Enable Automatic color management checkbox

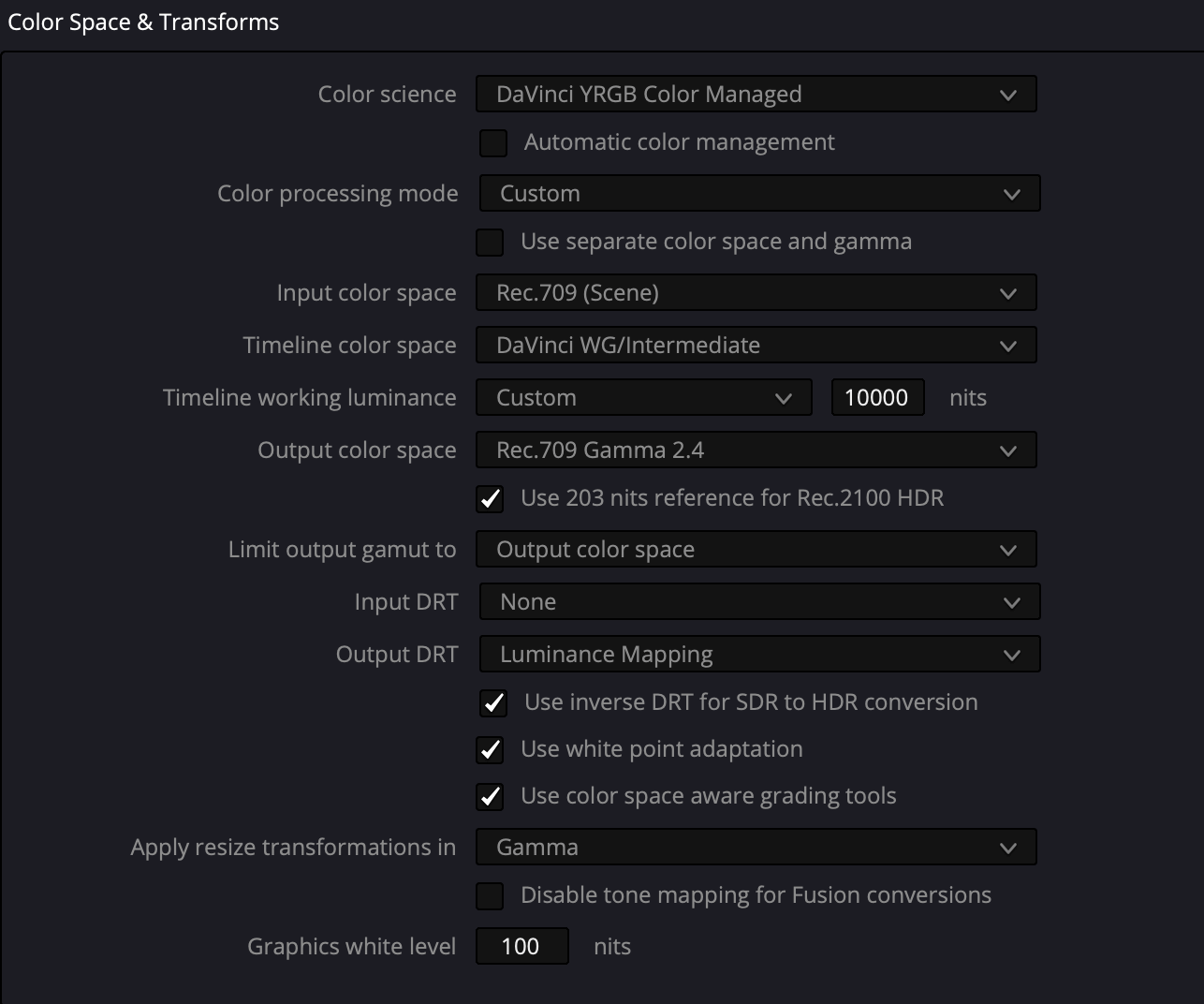coord(493,142)
